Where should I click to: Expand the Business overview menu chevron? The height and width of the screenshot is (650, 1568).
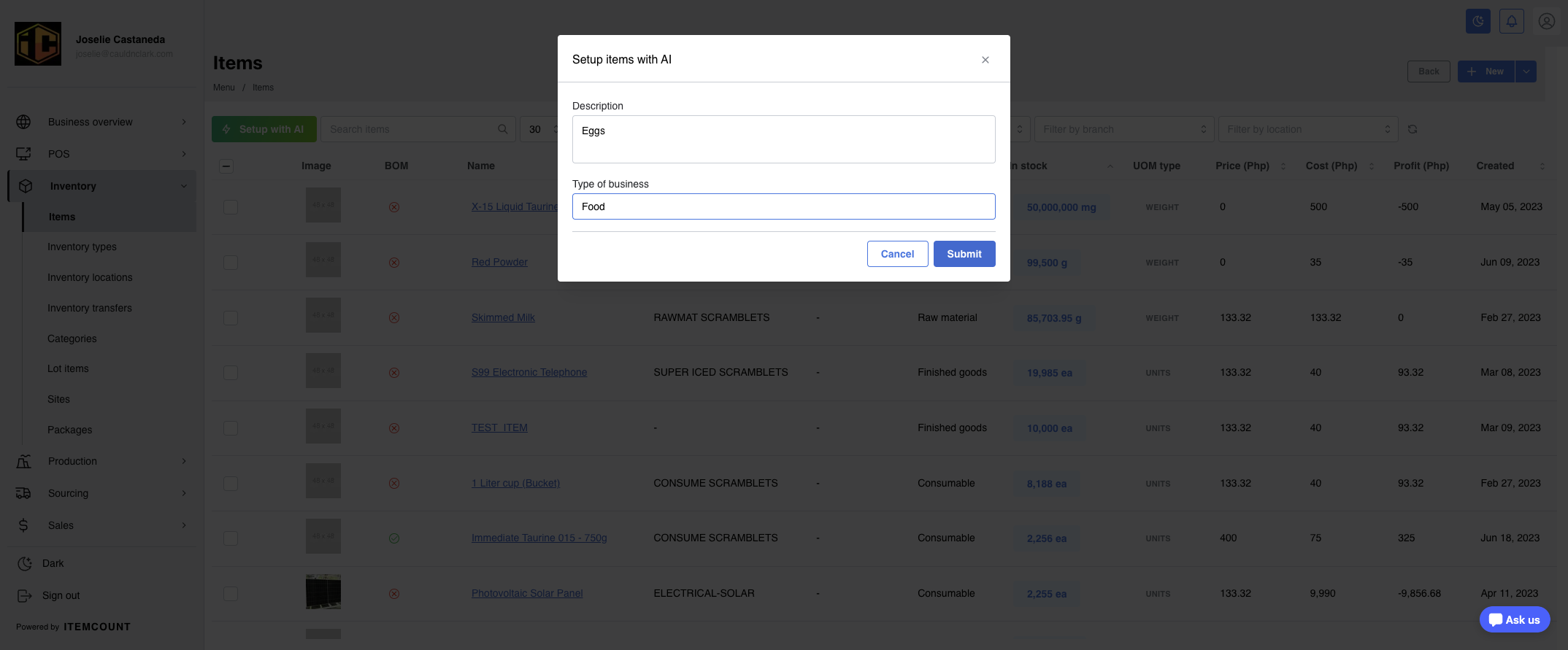184,122
